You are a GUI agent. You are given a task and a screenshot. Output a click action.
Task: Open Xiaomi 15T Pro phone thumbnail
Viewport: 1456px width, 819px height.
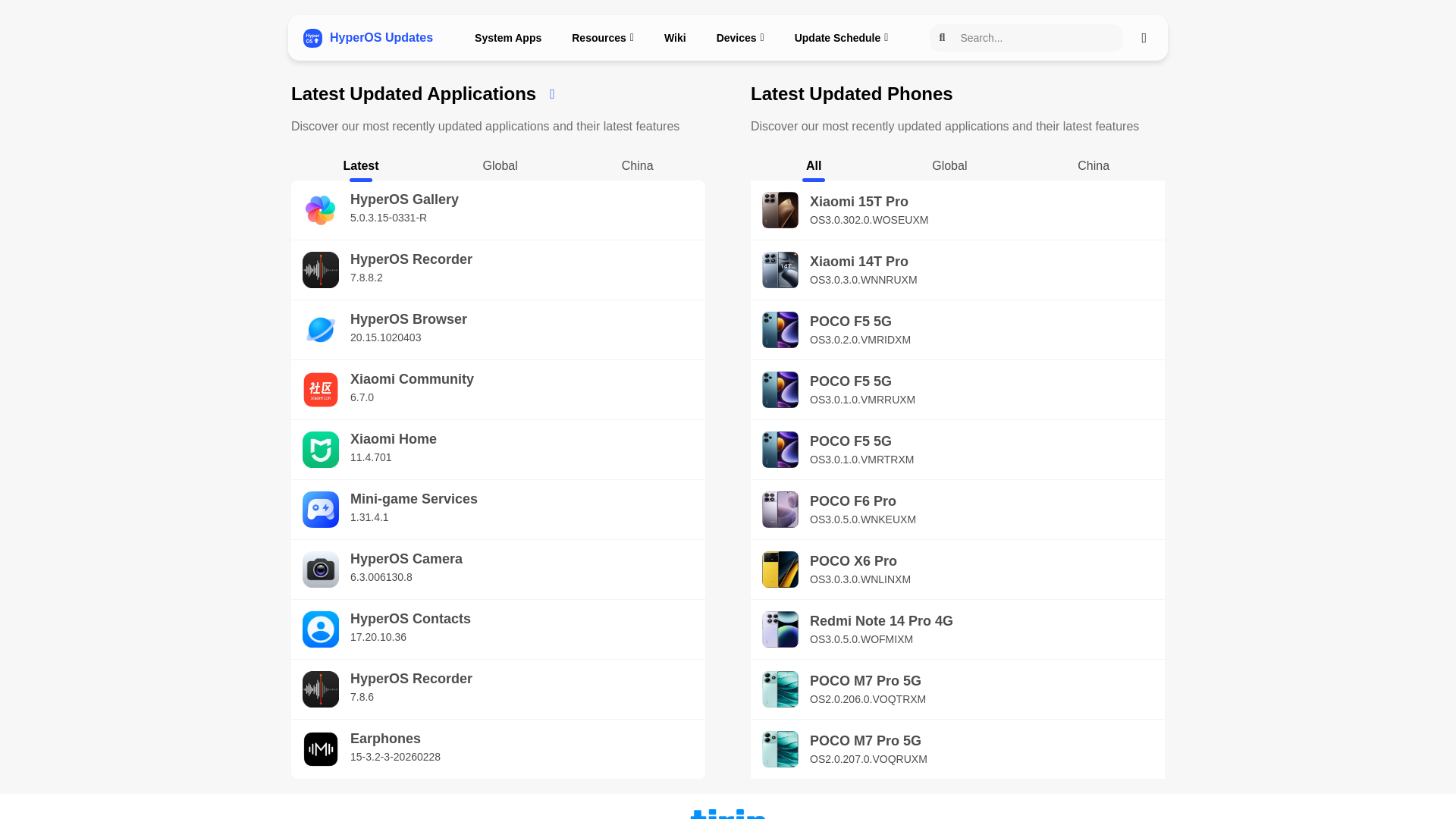(x=780, y=210)
